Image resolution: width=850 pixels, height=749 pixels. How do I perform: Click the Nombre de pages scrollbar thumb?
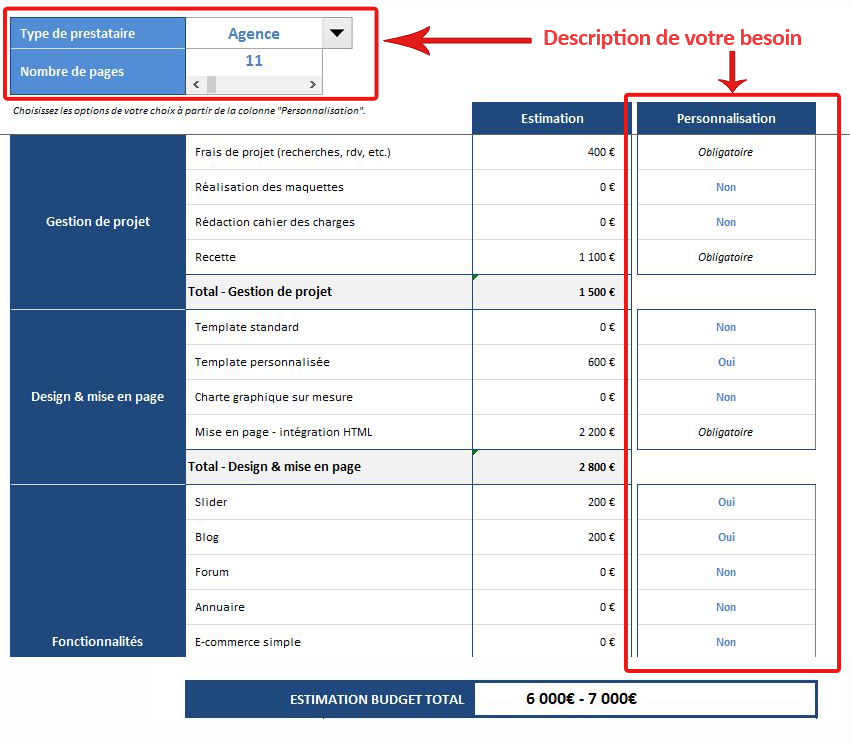coord(212,85)
